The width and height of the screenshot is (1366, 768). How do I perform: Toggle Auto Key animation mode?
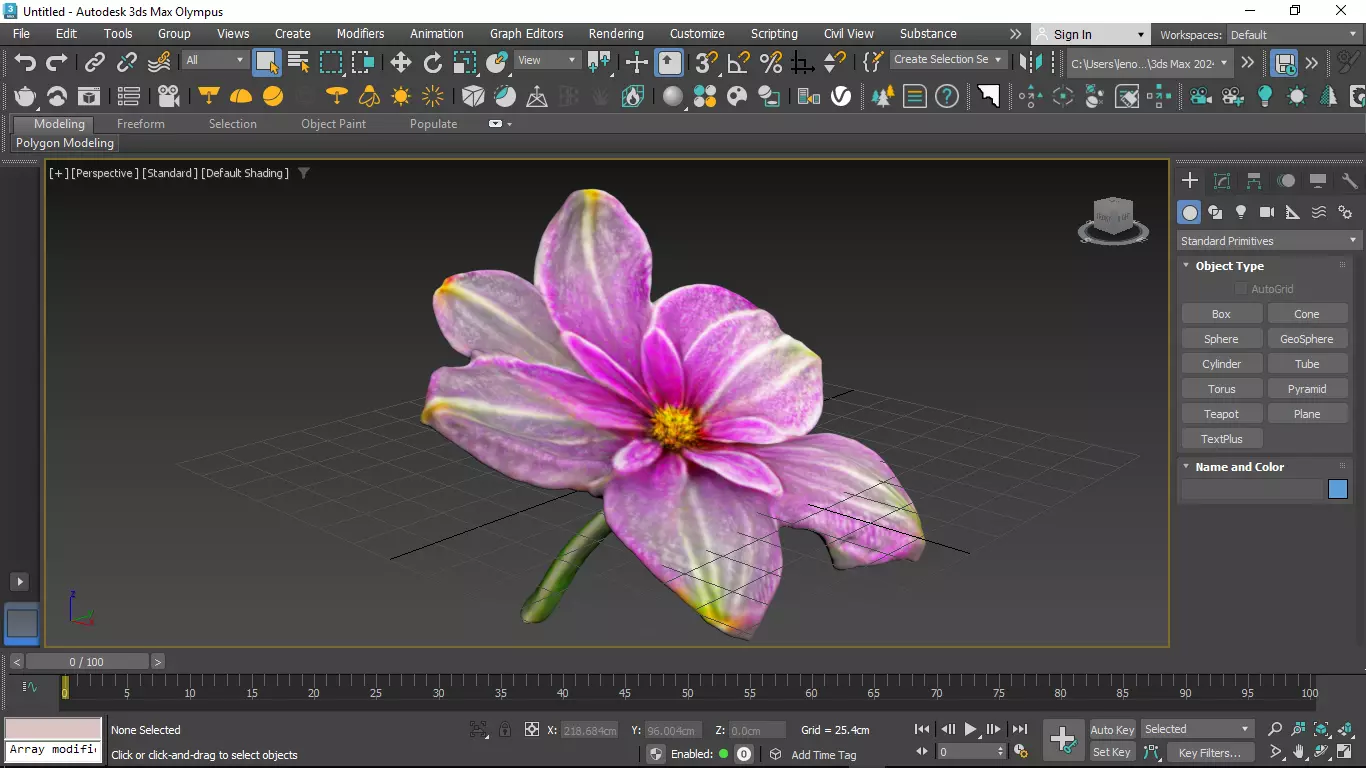click(x=1112, y=730)
